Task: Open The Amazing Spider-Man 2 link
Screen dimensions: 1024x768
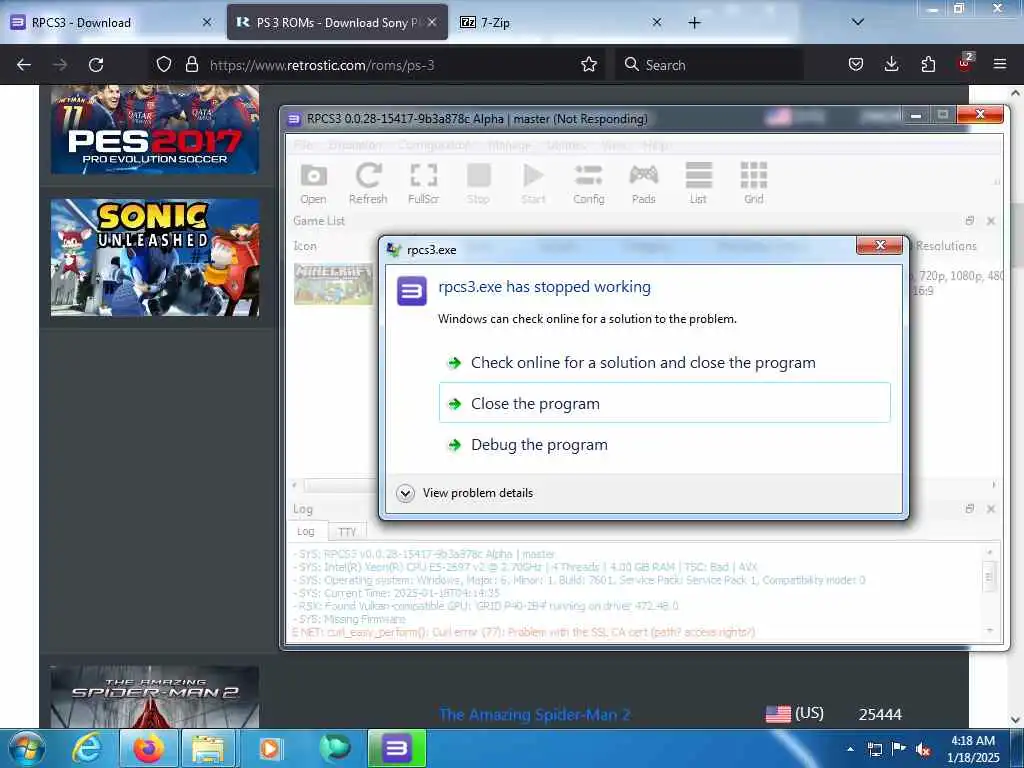Action: pyautogui.click(x=535, y=714)
